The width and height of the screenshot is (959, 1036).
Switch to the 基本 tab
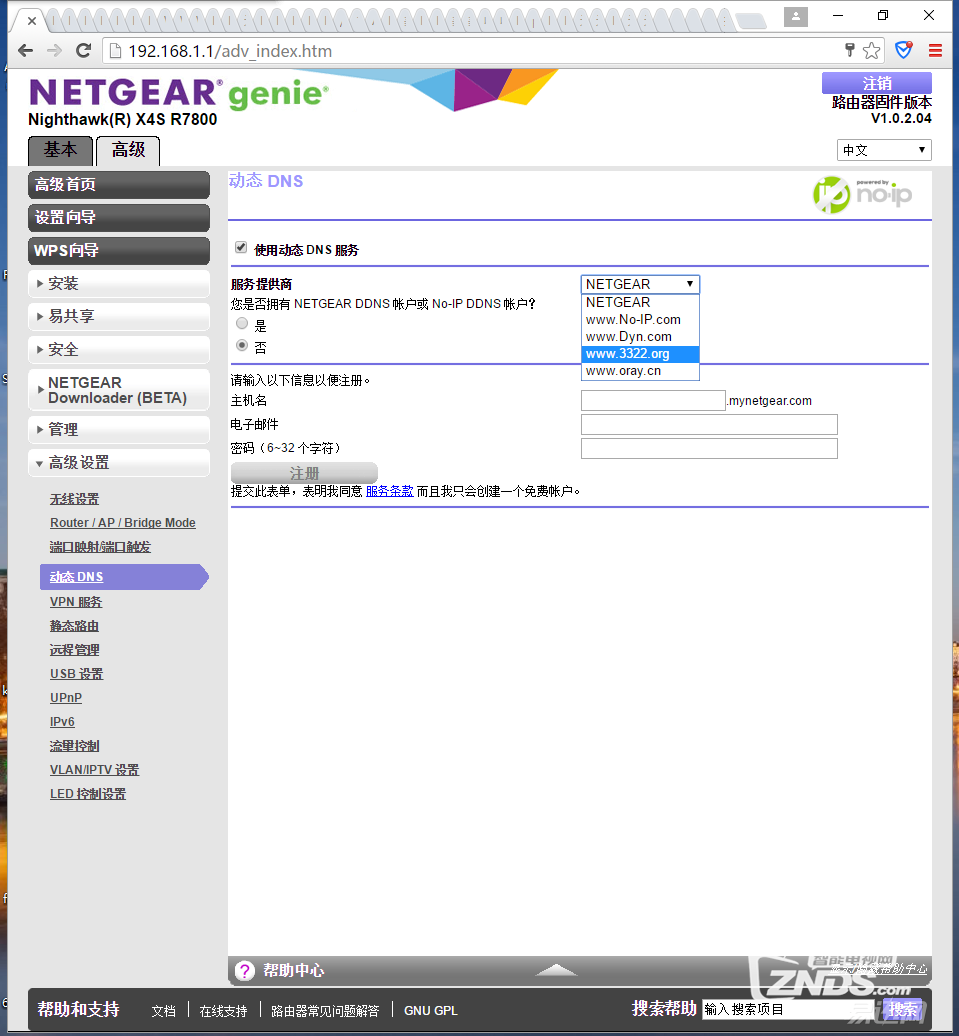[60, 150]
